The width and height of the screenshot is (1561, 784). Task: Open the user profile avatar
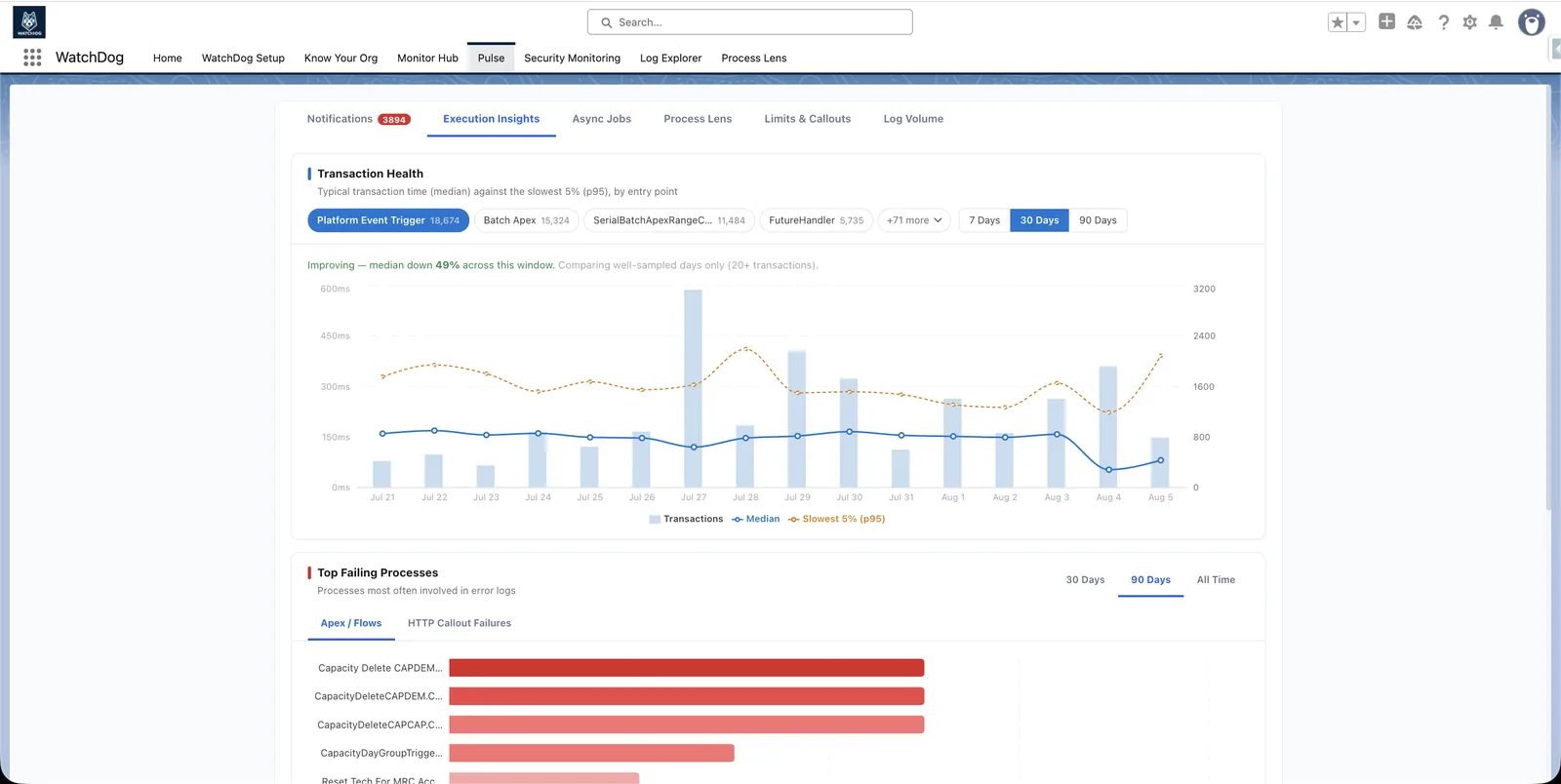[x=1532, y=22]
